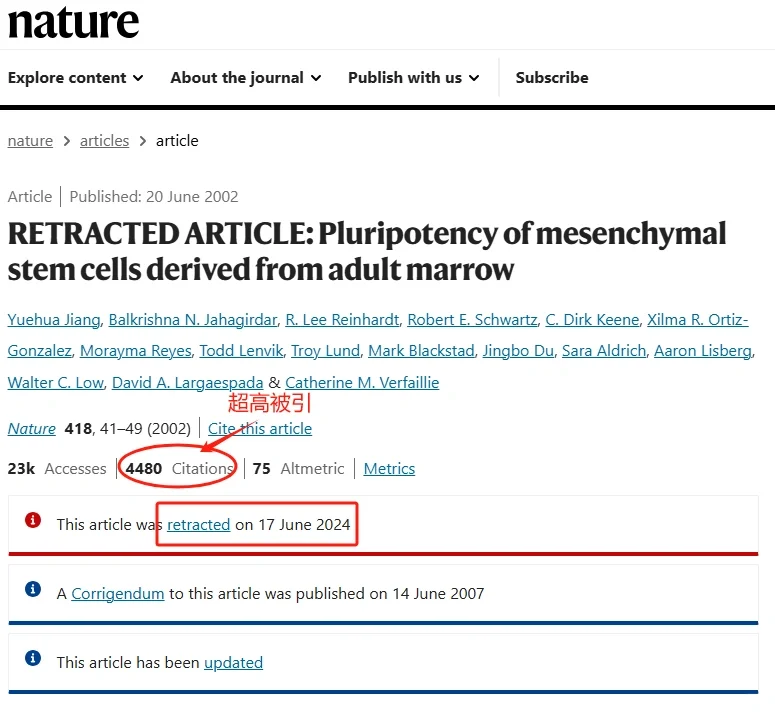Open the retracted notice link
Screen dimensions: 775x712
pyautogui.click(x=199, y=524)
